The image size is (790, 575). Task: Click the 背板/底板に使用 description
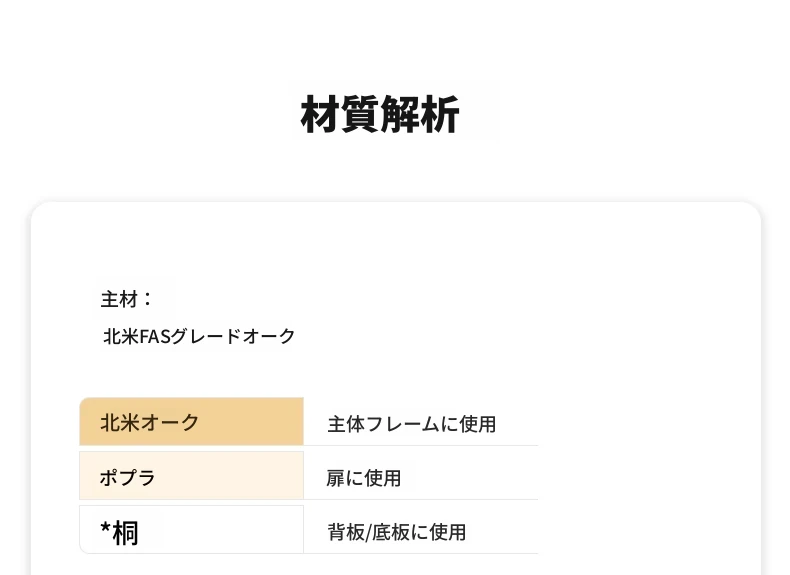(397, 532)
